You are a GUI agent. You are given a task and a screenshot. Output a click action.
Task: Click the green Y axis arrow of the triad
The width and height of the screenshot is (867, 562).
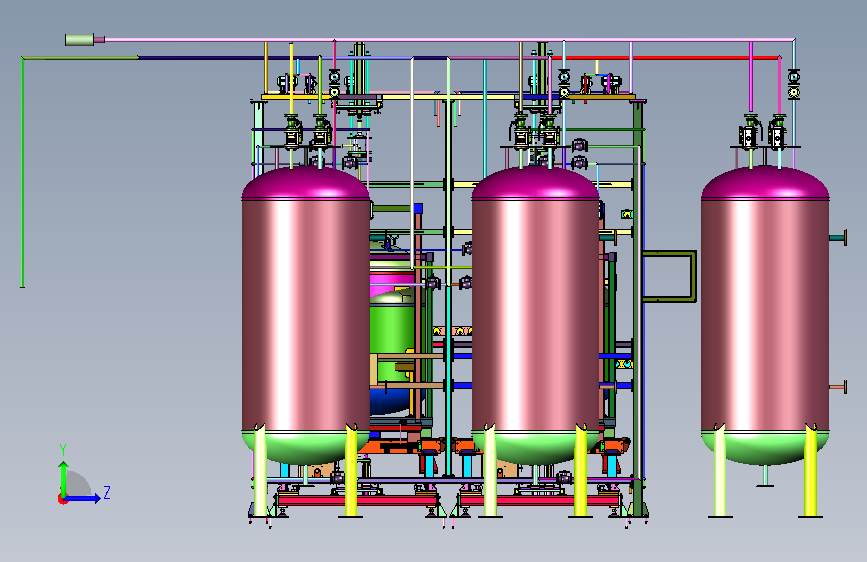click(64, 478)
